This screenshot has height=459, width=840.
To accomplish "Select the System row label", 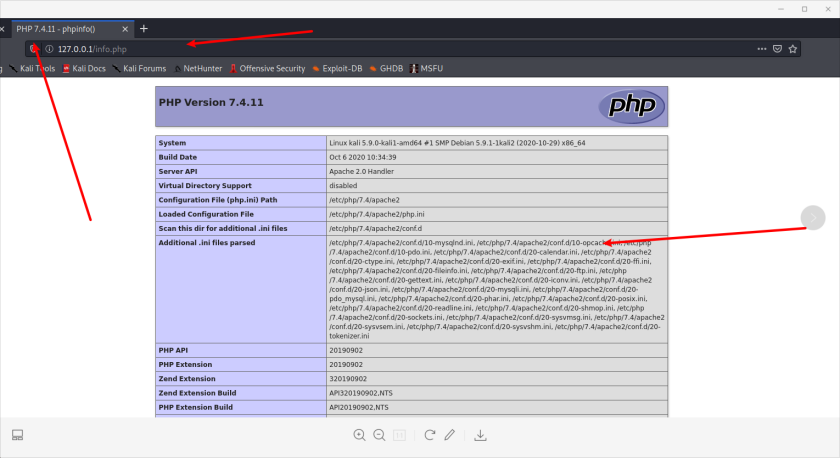I will [x=172, y=143].
